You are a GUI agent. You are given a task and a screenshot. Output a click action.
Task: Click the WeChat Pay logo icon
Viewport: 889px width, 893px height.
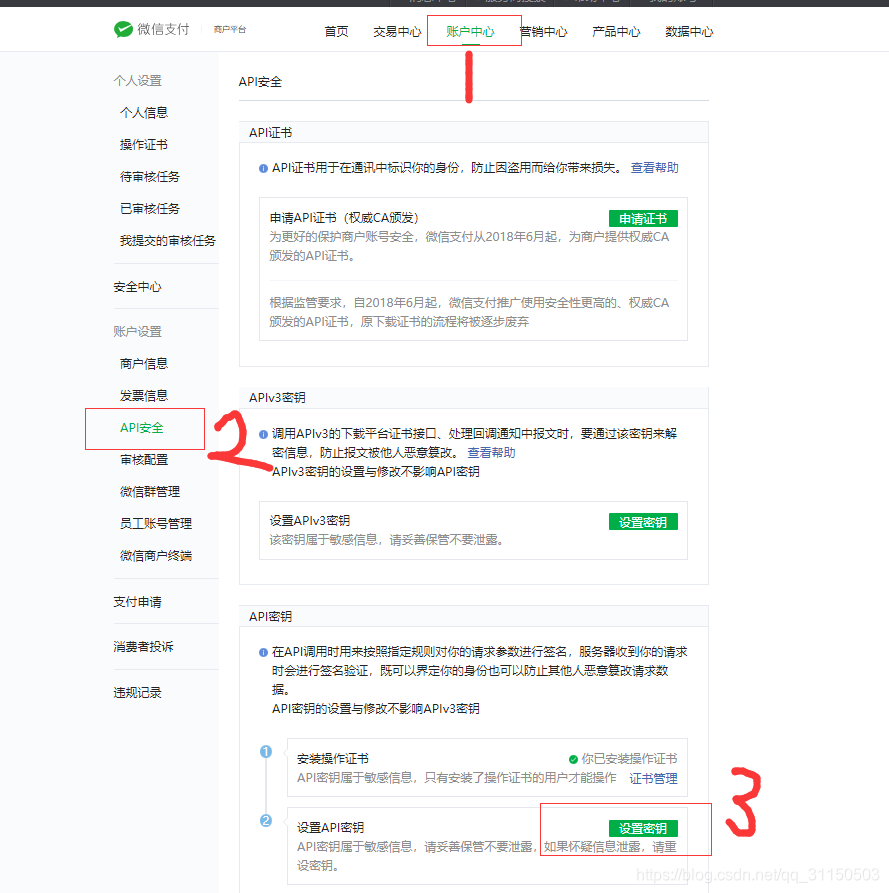pyautogui.click(x=123, y=29)
